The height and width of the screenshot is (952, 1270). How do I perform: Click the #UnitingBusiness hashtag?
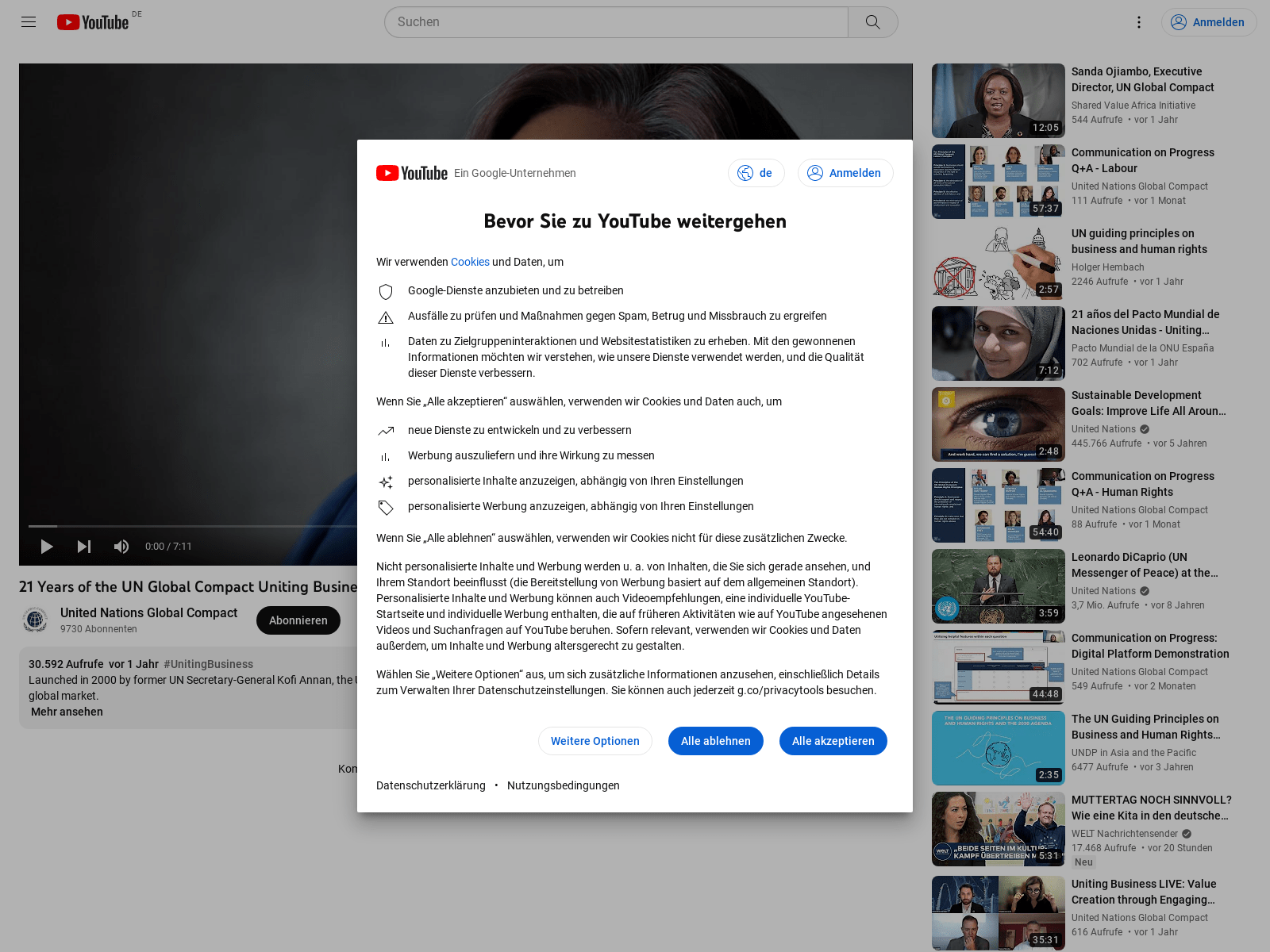click(208, 664)
